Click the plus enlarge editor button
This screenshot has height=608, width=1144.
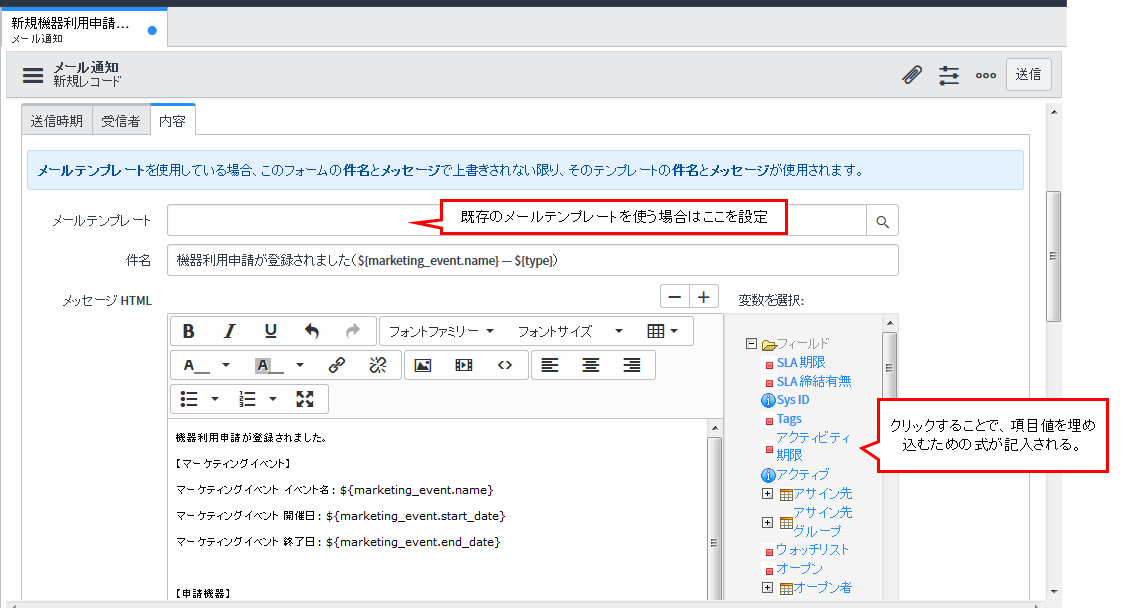(x=703, y=297)
